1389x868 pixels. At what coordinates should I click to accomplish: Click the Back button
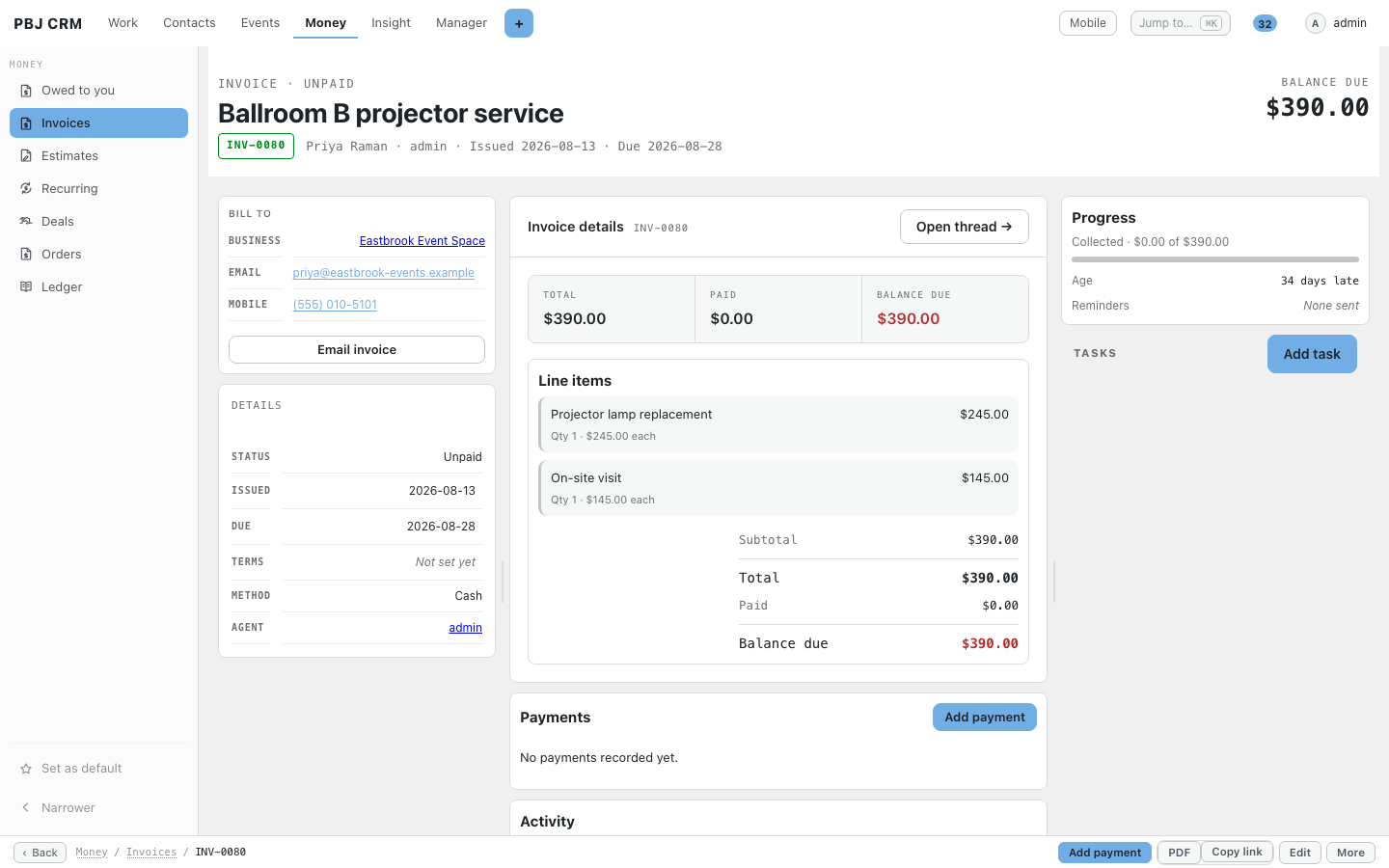[40, 853]
